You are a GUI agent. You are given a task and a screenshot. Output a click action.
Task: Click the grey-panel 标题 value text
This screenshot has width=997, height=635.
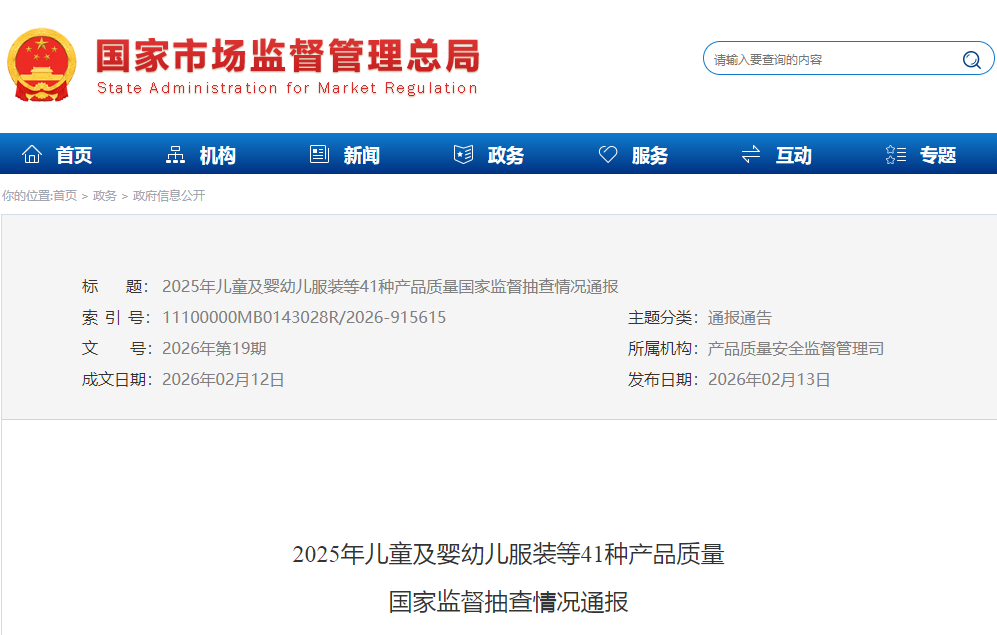tap(390, 287)
